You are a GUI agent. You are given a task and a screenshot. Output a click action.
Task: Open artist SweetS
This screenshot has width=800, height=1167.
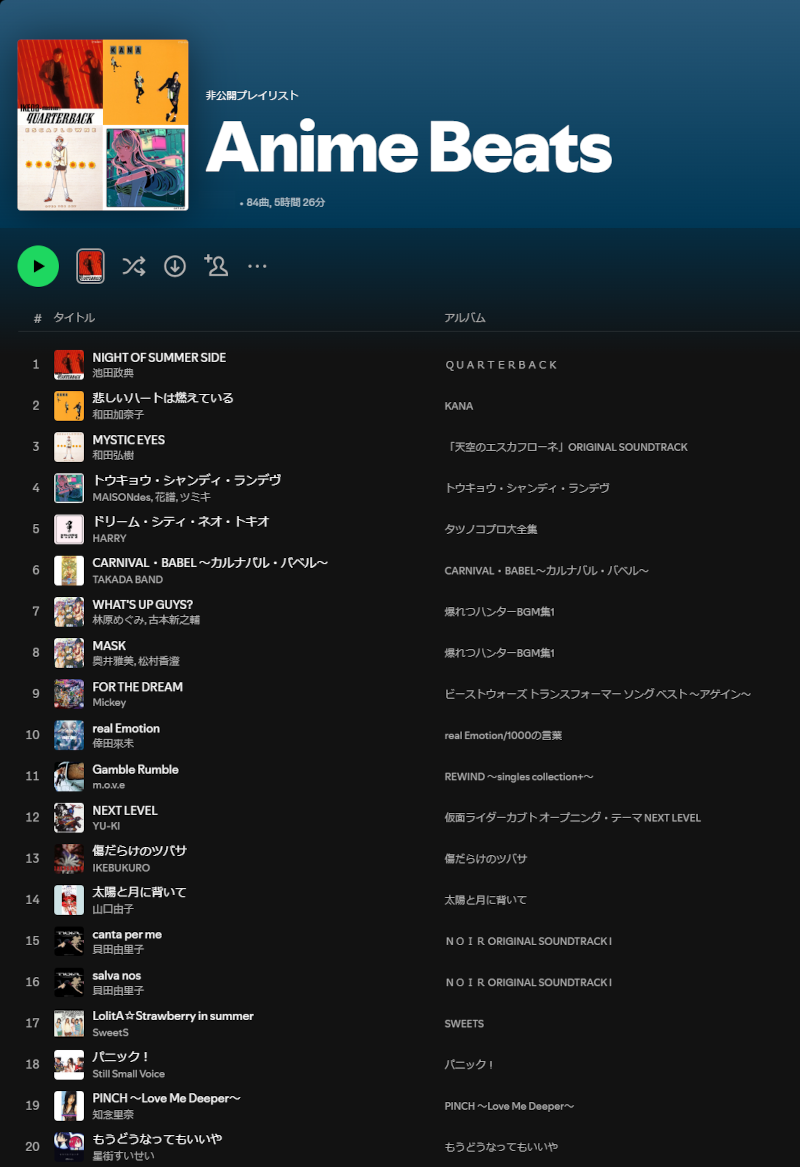(x=110, y=1032)
